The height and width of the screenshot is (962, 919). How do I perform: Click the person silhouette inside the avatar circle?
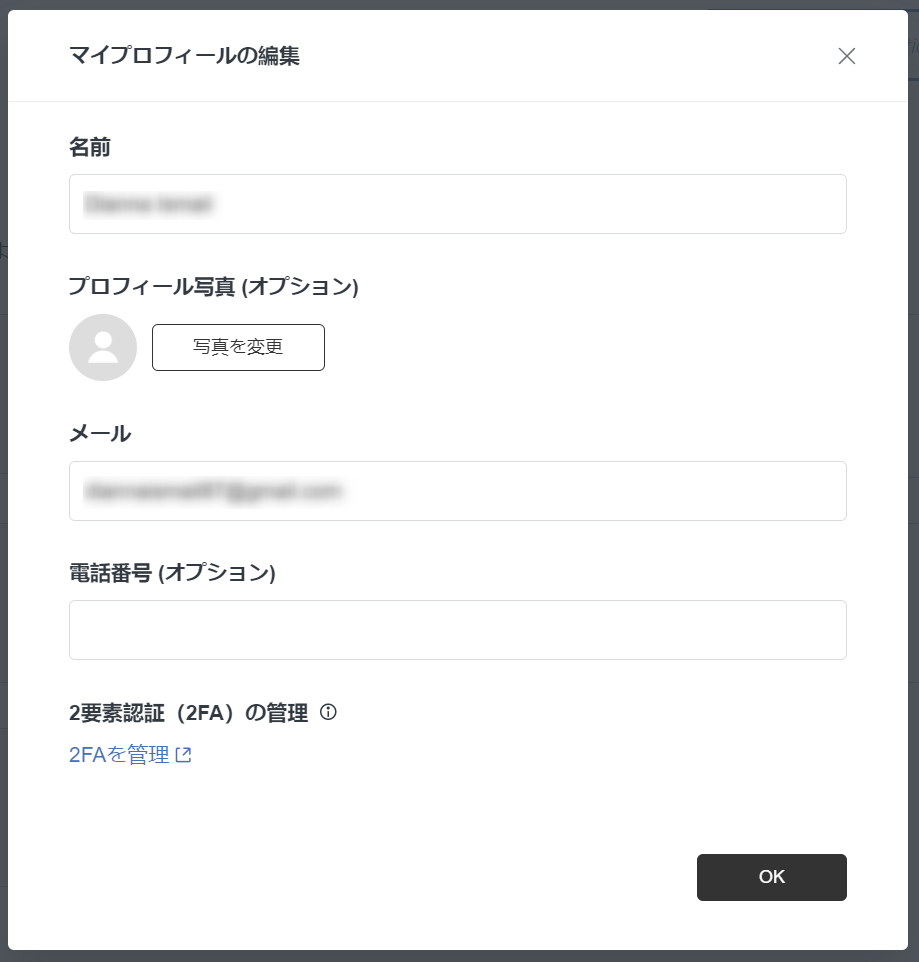[103, 348]
